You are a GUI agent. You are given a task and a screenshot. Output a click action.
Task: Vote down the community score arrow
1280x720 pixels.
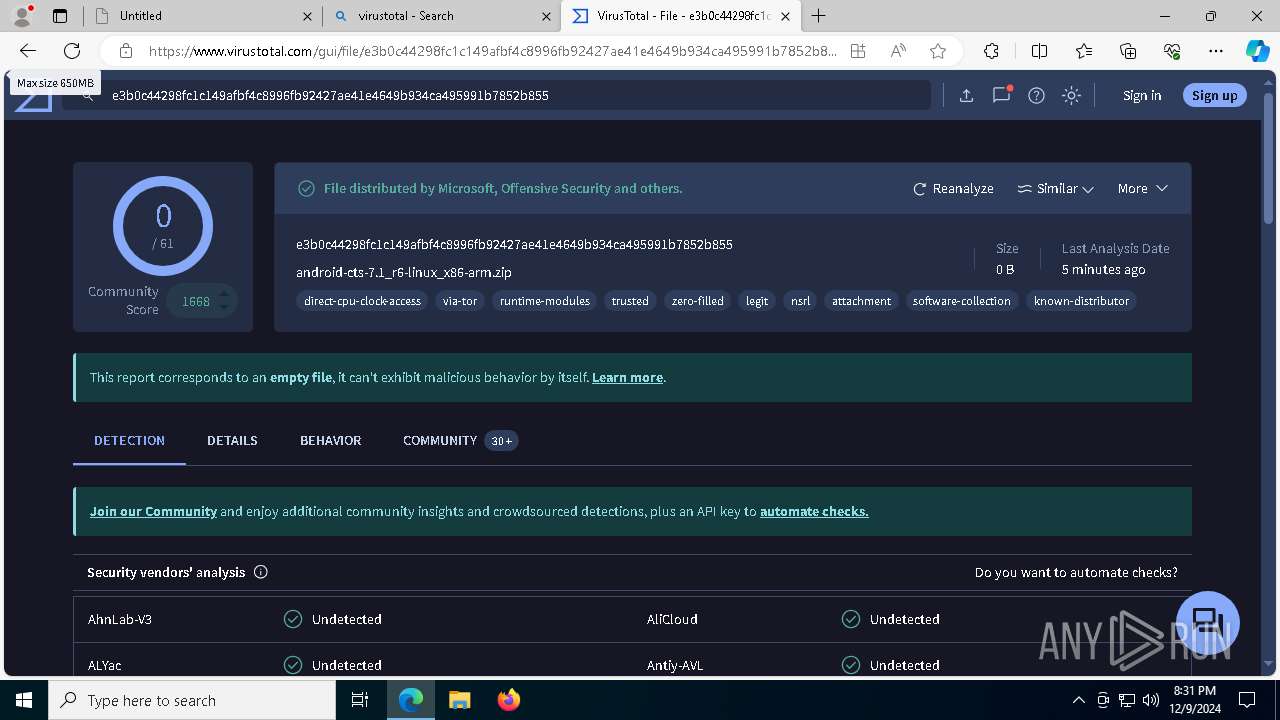click(225, 308)
